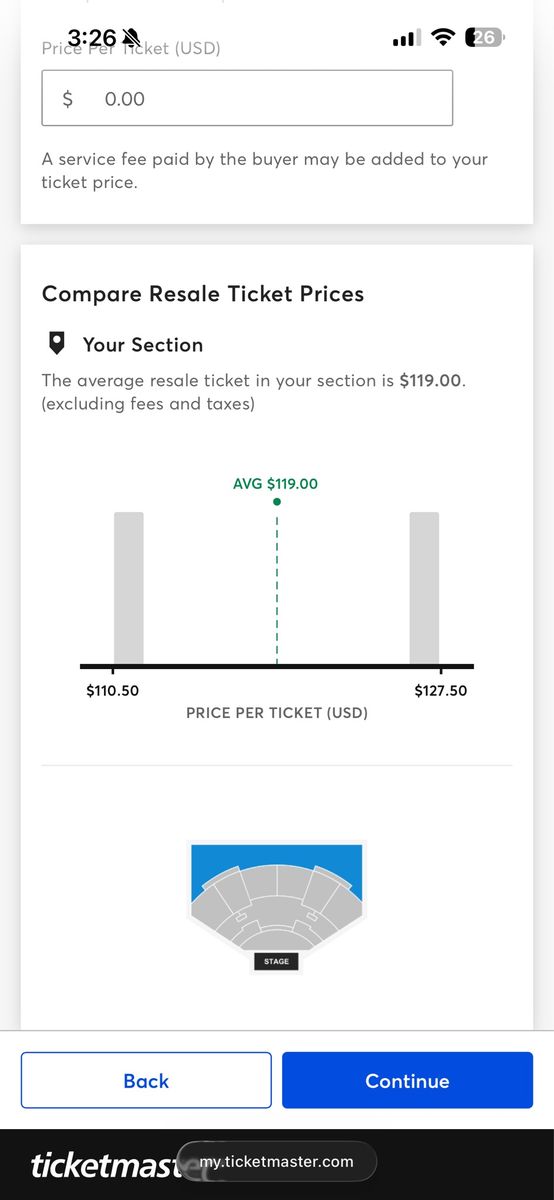Tap the STAGE label on venue map
Viewport: 554px width, 1200px height.
[x=276, y=961]
